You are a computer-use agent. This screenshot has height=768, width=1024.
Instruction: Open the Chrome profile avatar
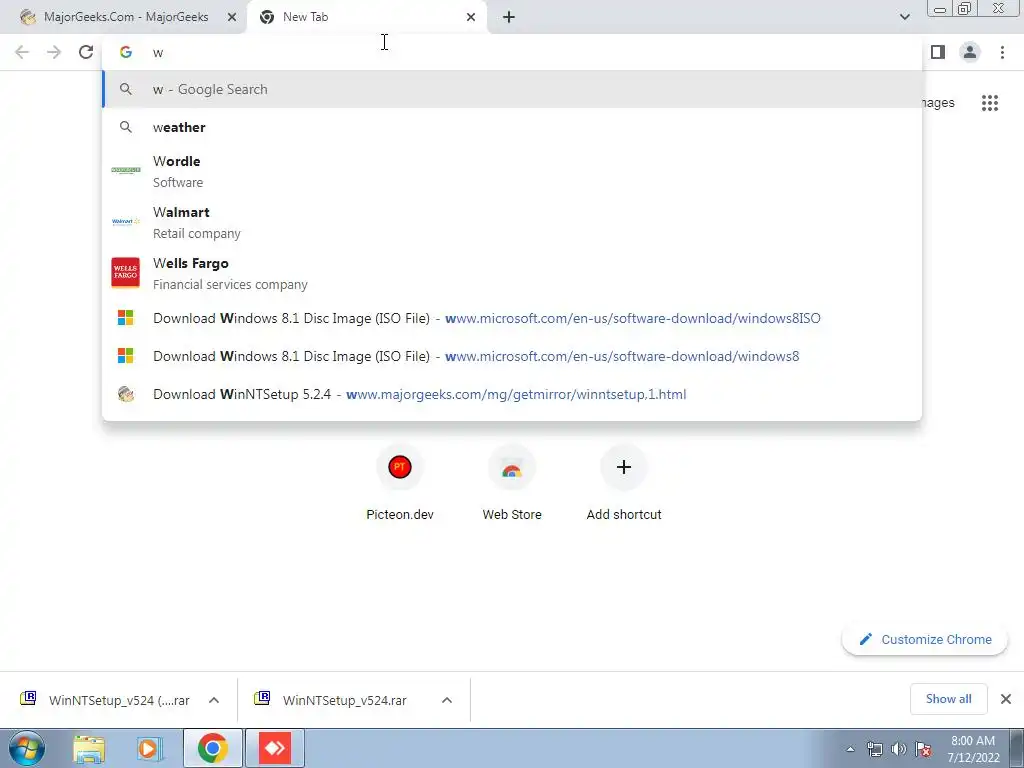click(x=970, y=52)
